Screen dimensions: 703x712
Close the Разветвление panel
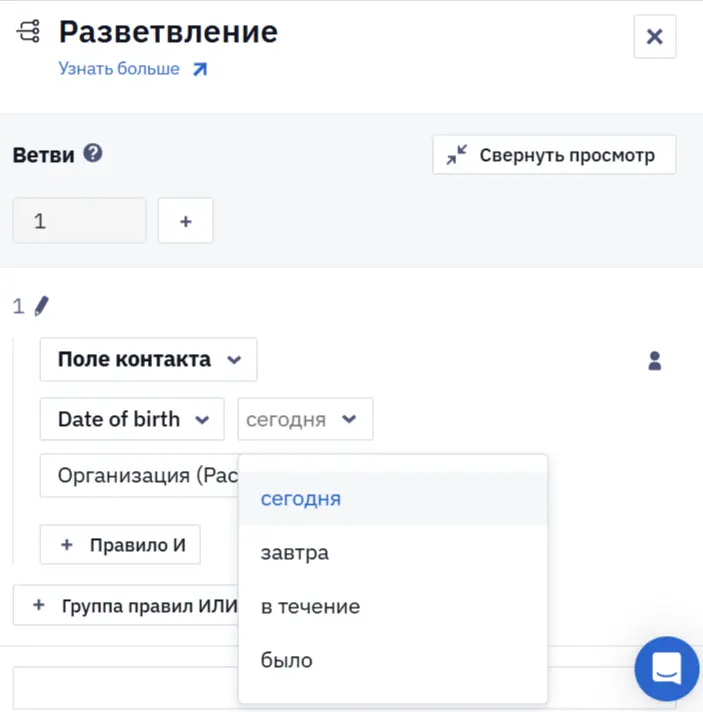655,36
